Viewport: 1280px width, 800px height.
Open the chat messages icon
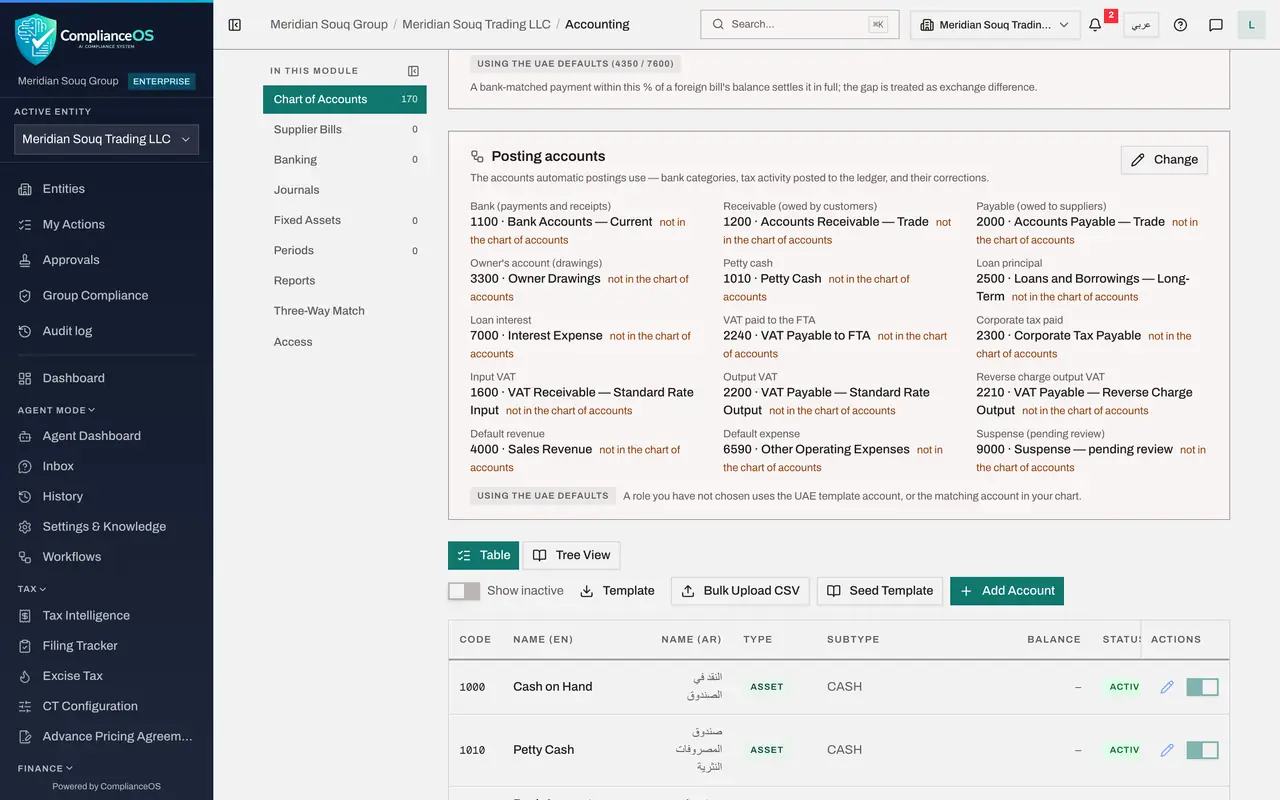coord(1216,25)
